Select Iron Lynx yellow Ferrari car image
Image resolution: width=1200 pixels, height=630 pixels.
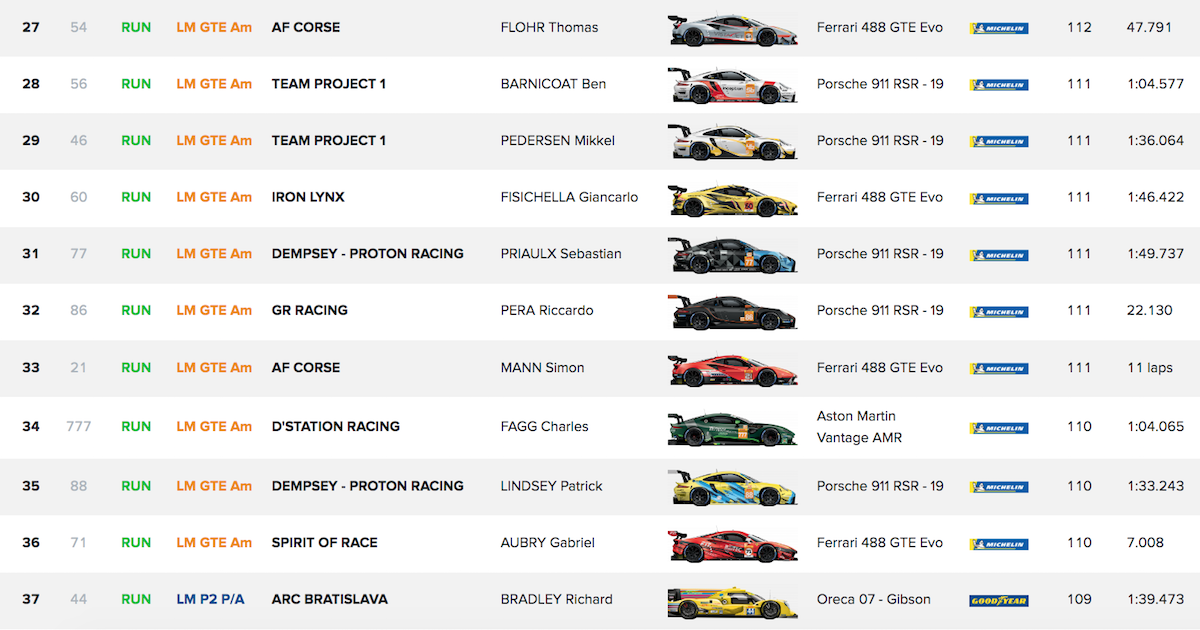pos(733,199)
